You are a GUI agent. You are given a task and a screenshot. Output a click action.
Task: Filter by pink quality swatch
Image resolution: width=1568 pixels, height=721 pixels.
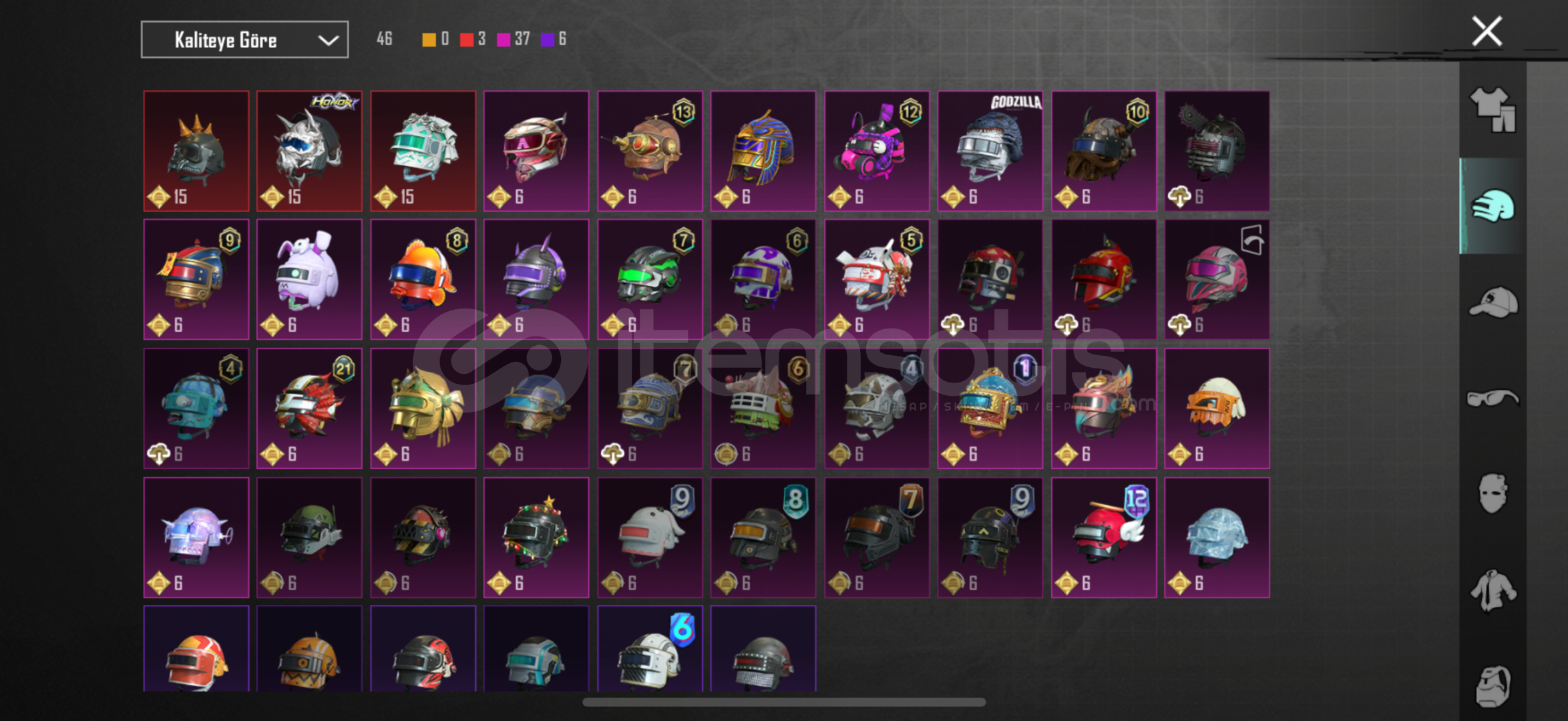[x=504, y=39]
